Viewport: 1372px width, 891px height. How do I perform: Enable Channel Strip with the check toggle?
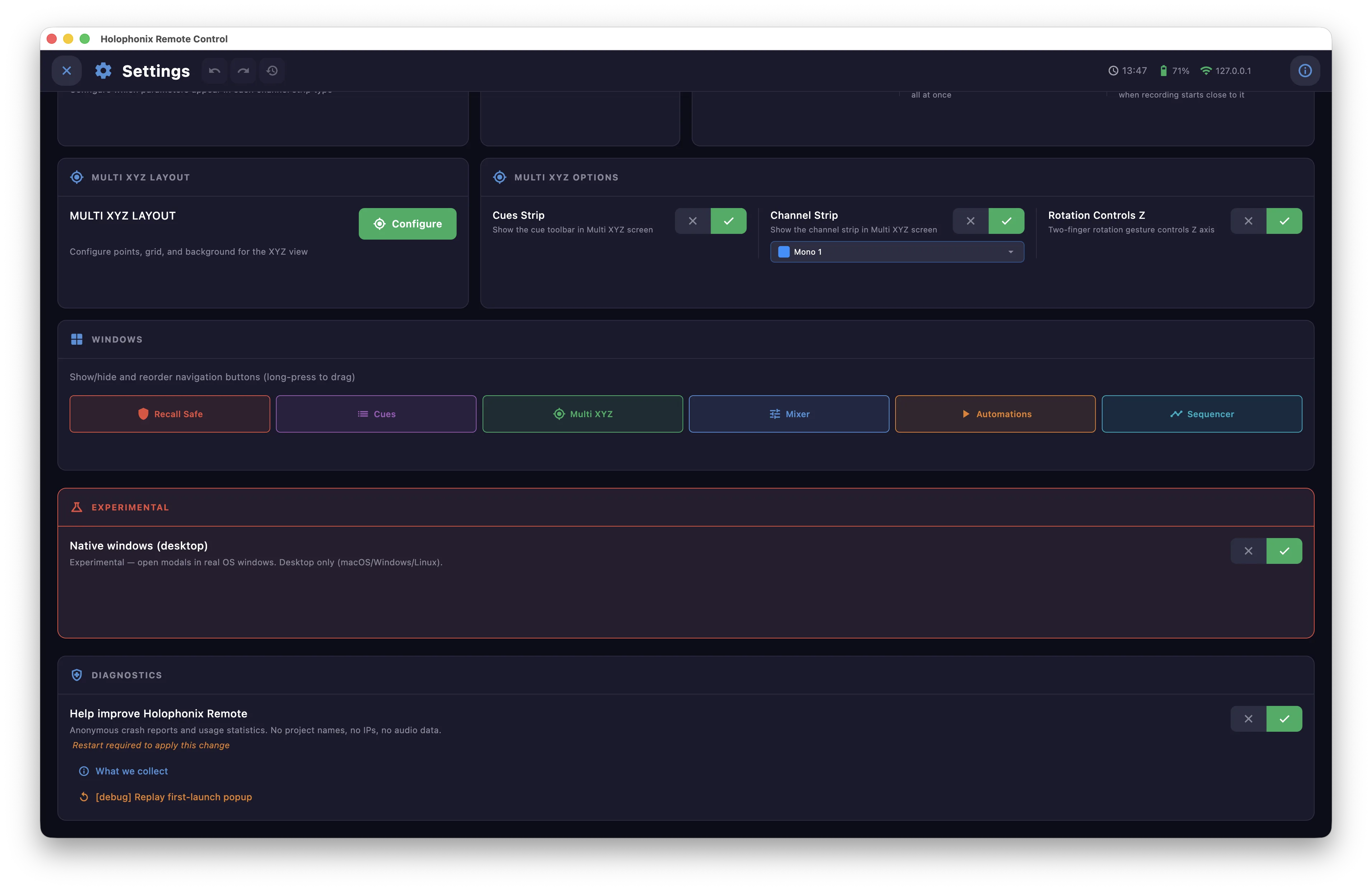tap(1006, 221)
